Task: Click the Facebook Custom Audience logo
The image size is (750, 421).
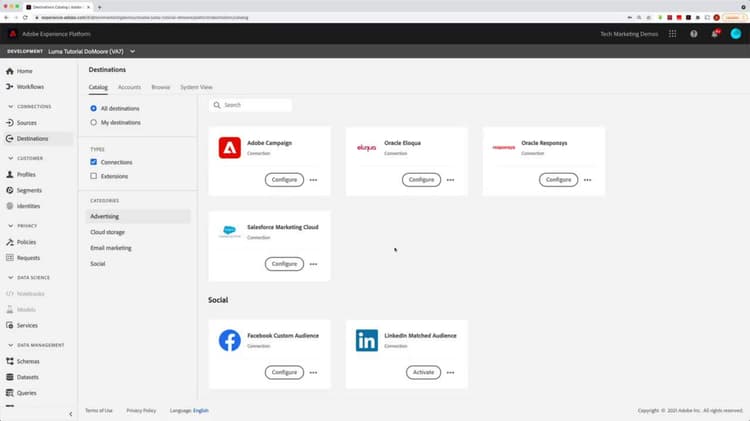Action: 230,340
